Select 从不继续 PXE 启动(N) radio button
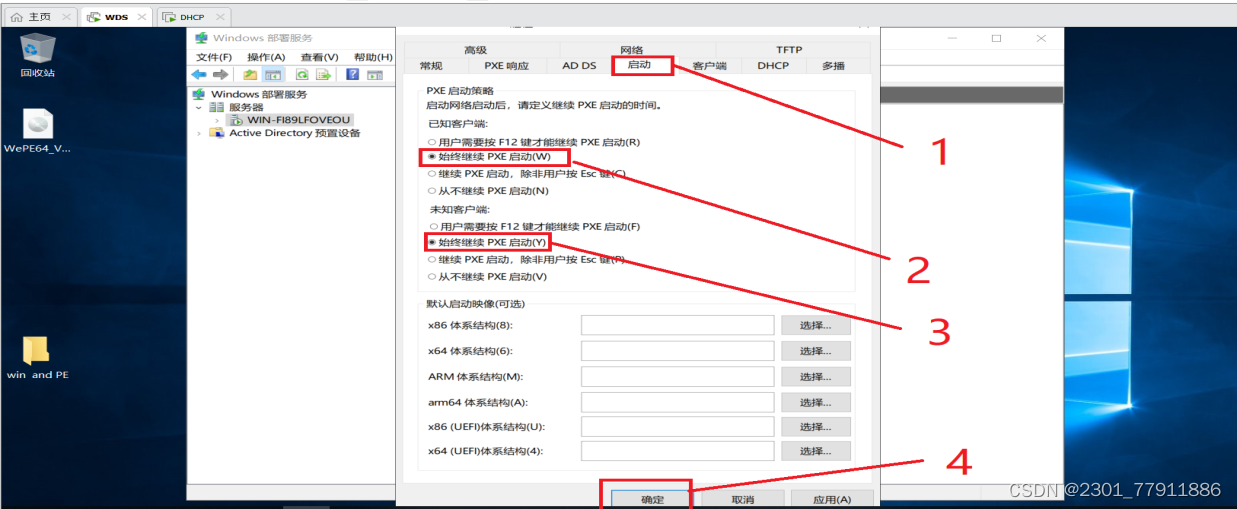This screenshot has height=509, width=1237. pos(432,190)
